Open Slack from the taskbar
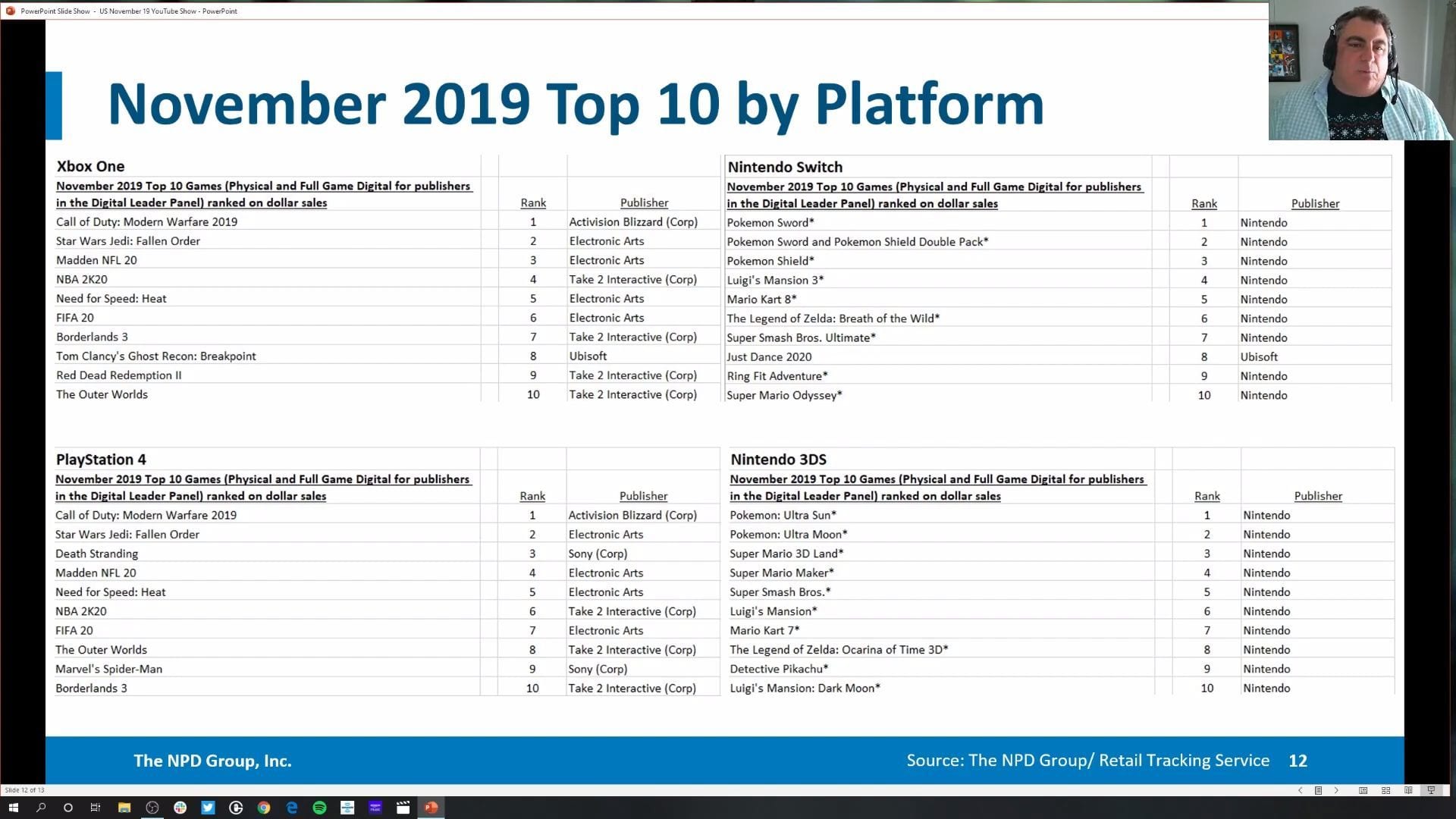This screenshot has height=819, width=1456. click(x=180, y=808)
